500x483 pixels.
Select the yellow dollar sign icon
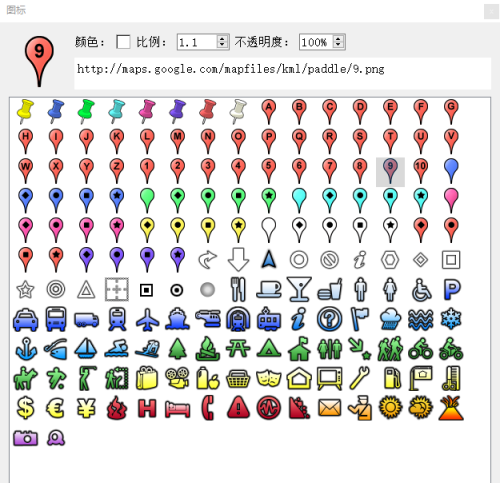pos(26,408)
